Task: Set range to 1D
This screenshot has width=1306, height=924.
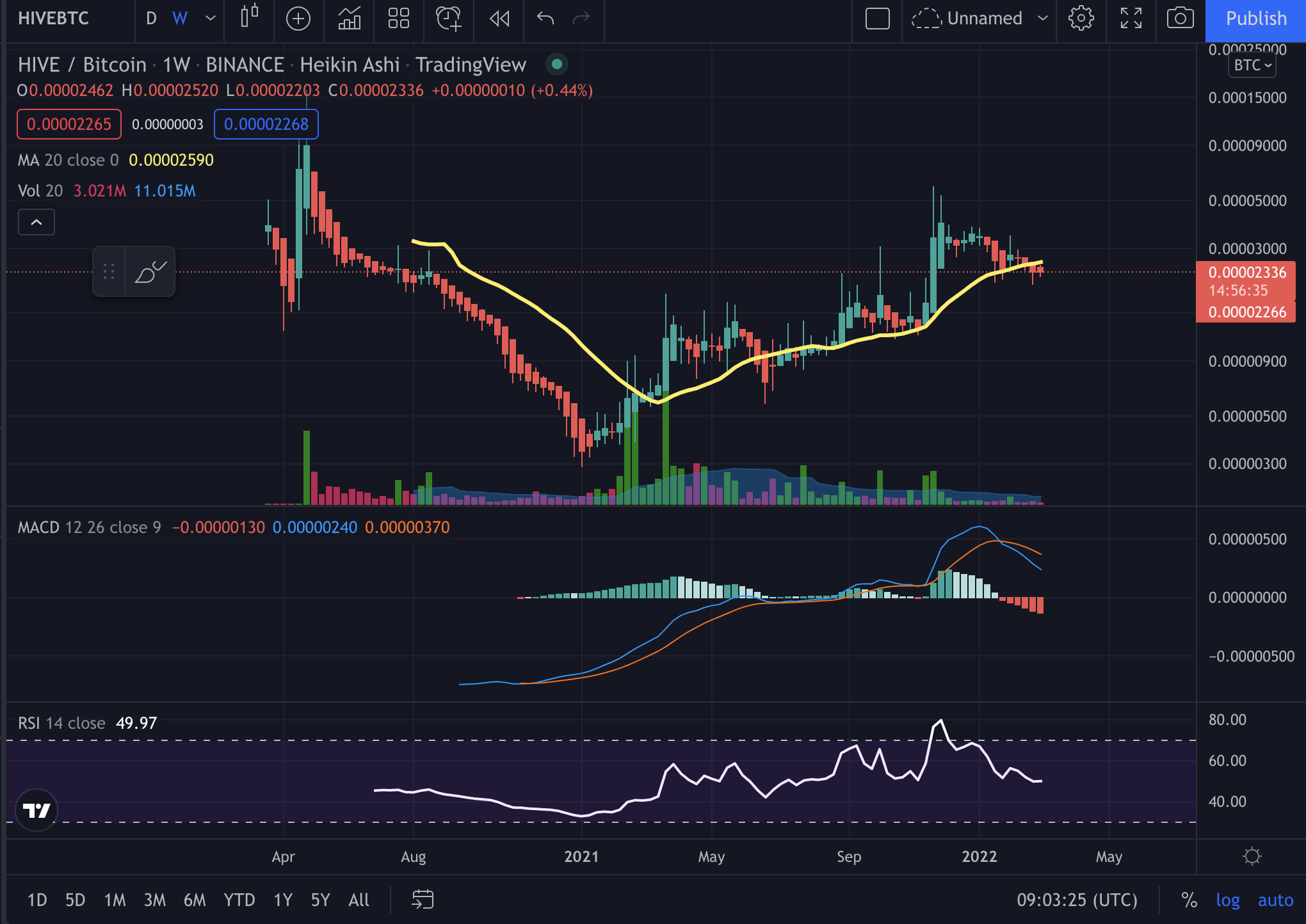Action: click(x=37, y=900)
